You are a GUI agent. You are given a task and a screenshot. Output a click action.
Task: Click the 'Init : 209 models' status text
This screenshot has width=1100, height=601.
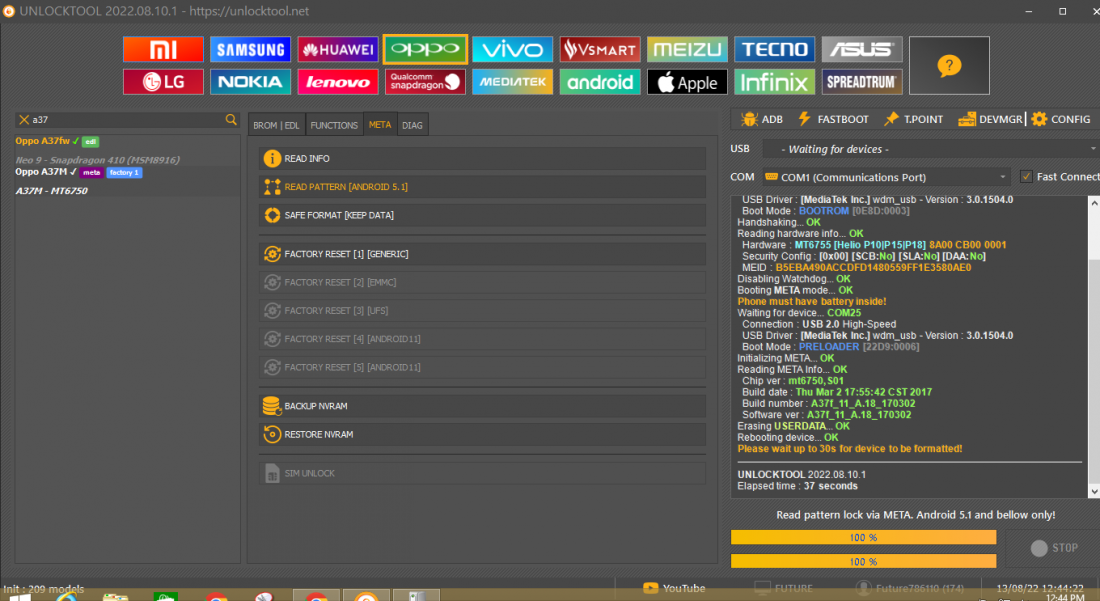click(43, 589)
